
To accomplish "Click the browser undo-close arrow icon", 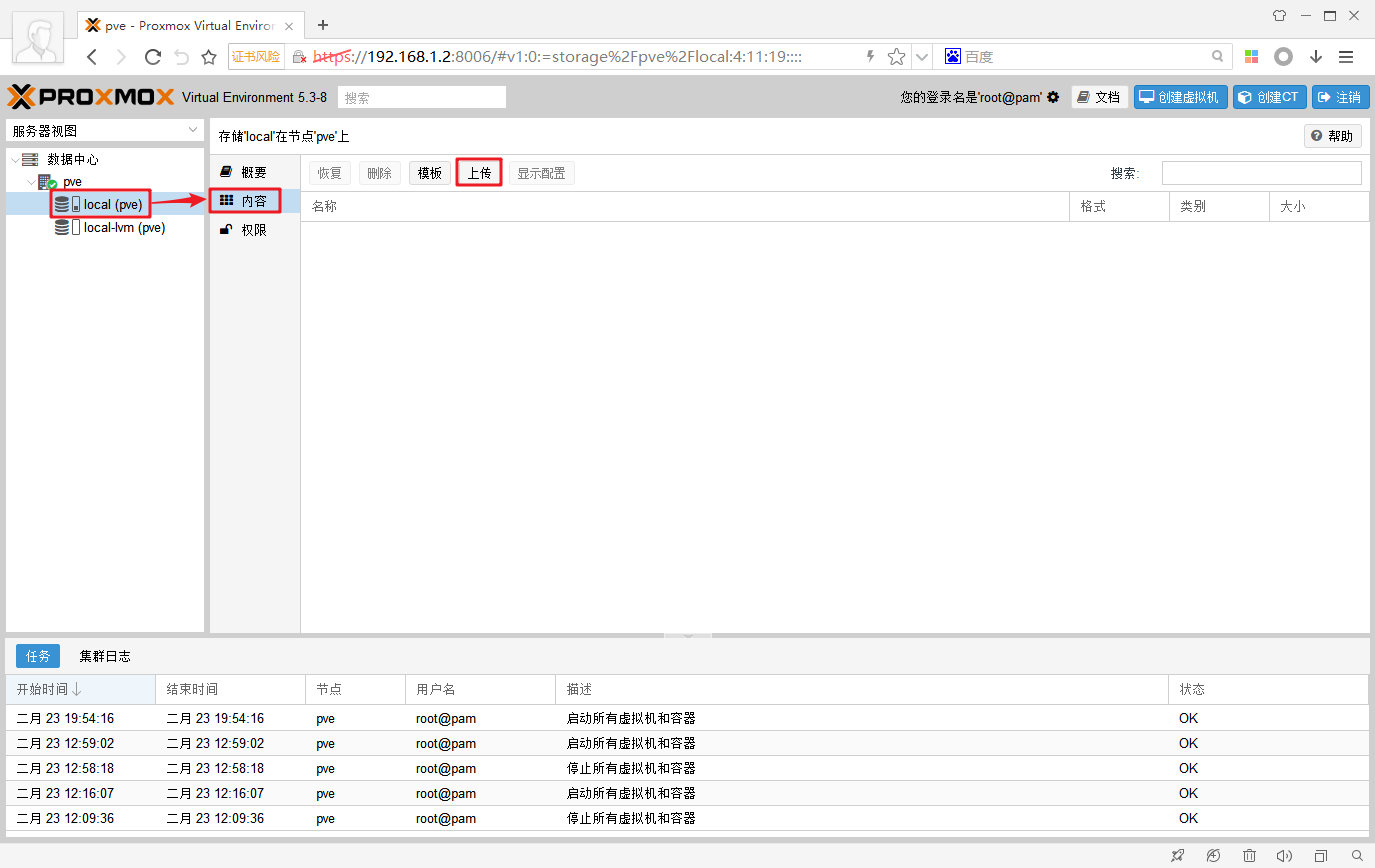I will [181, 57].
